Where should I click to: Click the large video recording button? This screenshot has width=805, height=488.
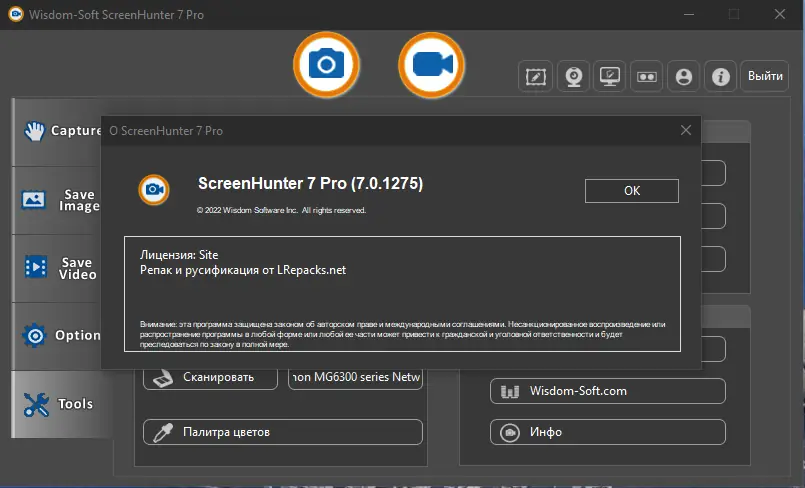coord(431,65)
